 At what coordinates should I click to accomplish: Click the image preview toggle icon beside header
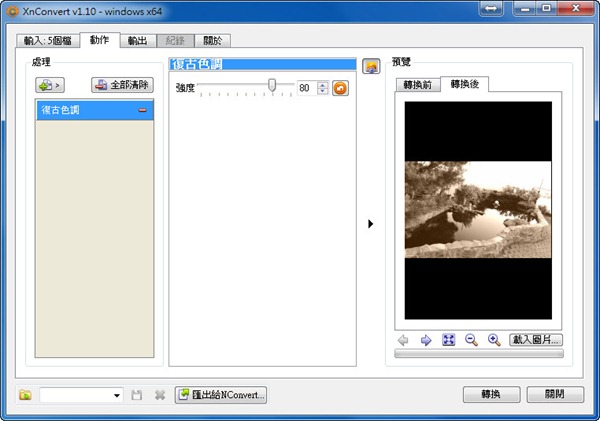(371, 66)
